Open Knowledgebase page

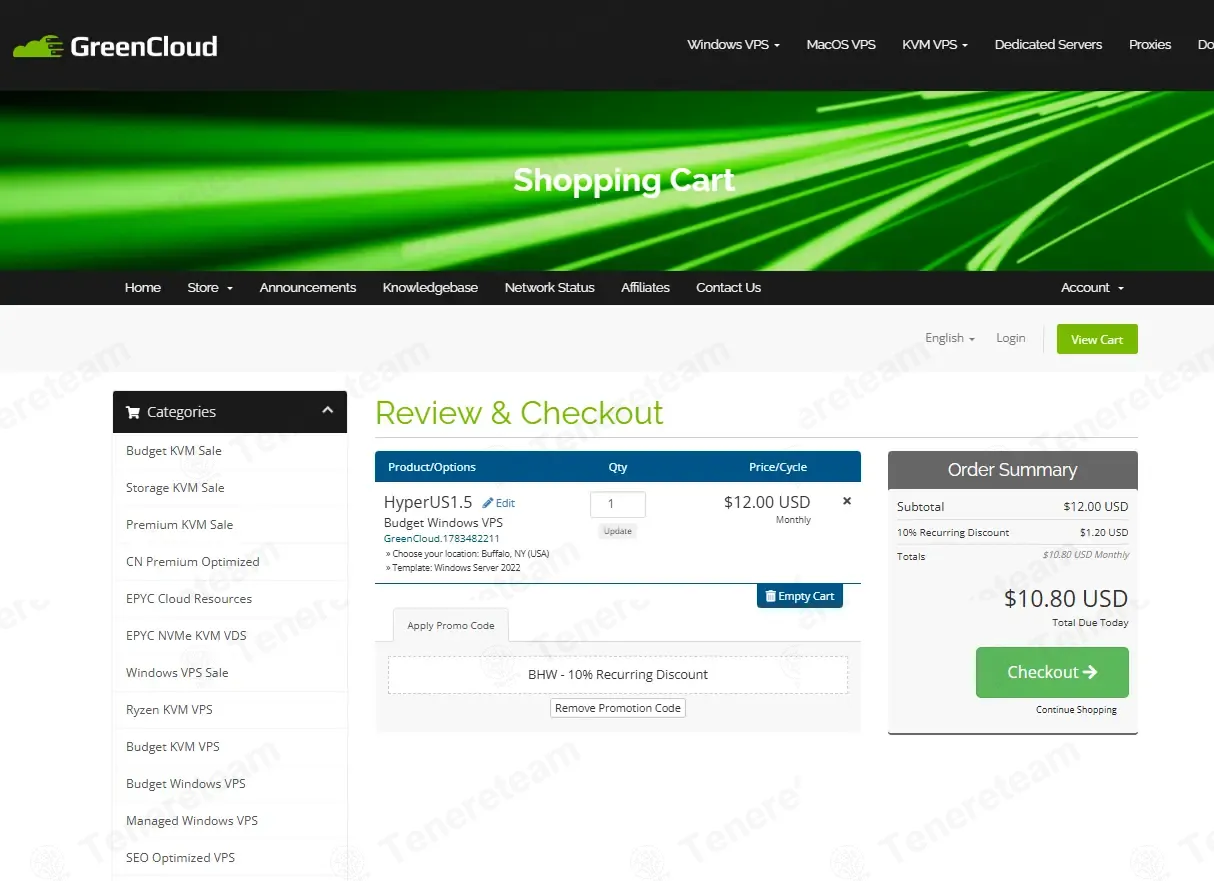[x=430, y=287]
